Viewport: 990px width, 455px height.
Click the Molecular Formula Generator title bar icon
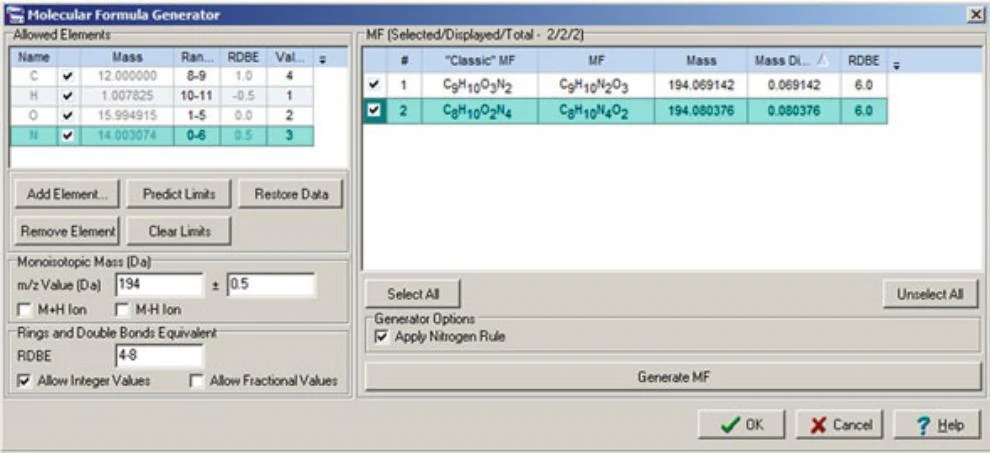click(x=13, y=14)
